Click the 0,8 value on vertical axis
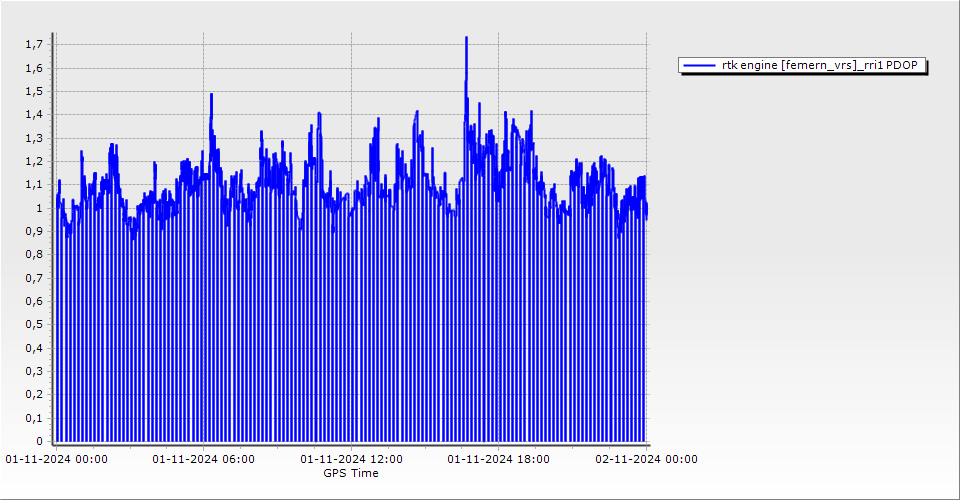960x500 pixels. pos(33,254)
